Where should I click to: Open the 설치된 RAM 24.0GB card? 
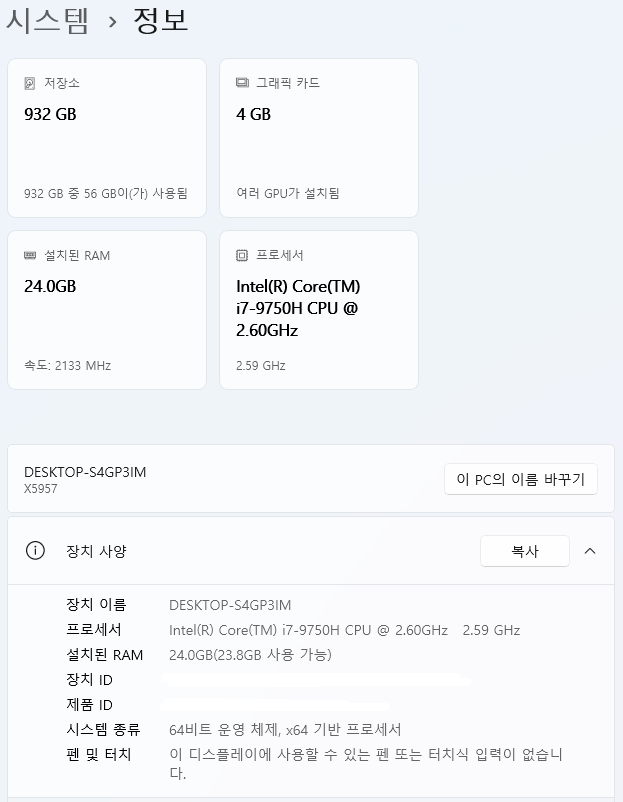[107, 310]
